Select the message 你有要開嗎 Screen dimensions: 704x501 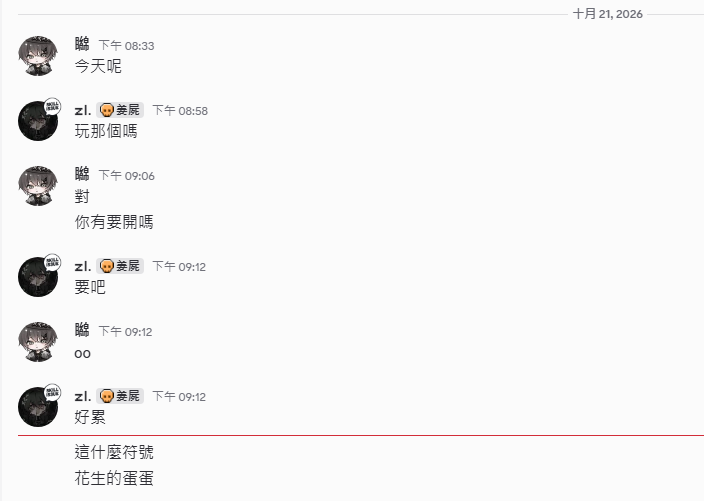tap(114, 222)
